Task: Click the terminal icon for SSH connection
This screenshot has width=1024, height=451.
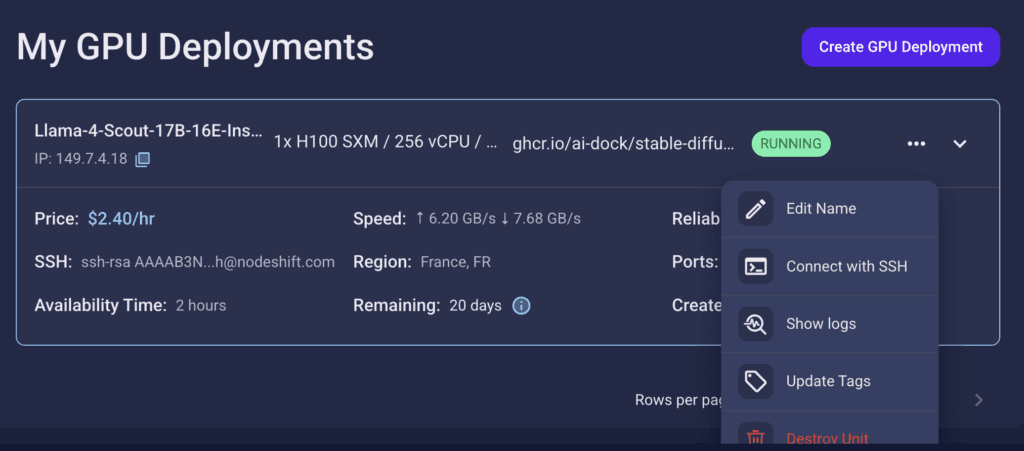Action: (x=756, y=266)
